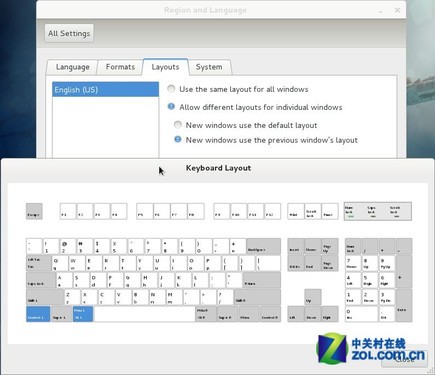Click the M key in the keyboard layout
435x375 pixels.
pos(174,297)
